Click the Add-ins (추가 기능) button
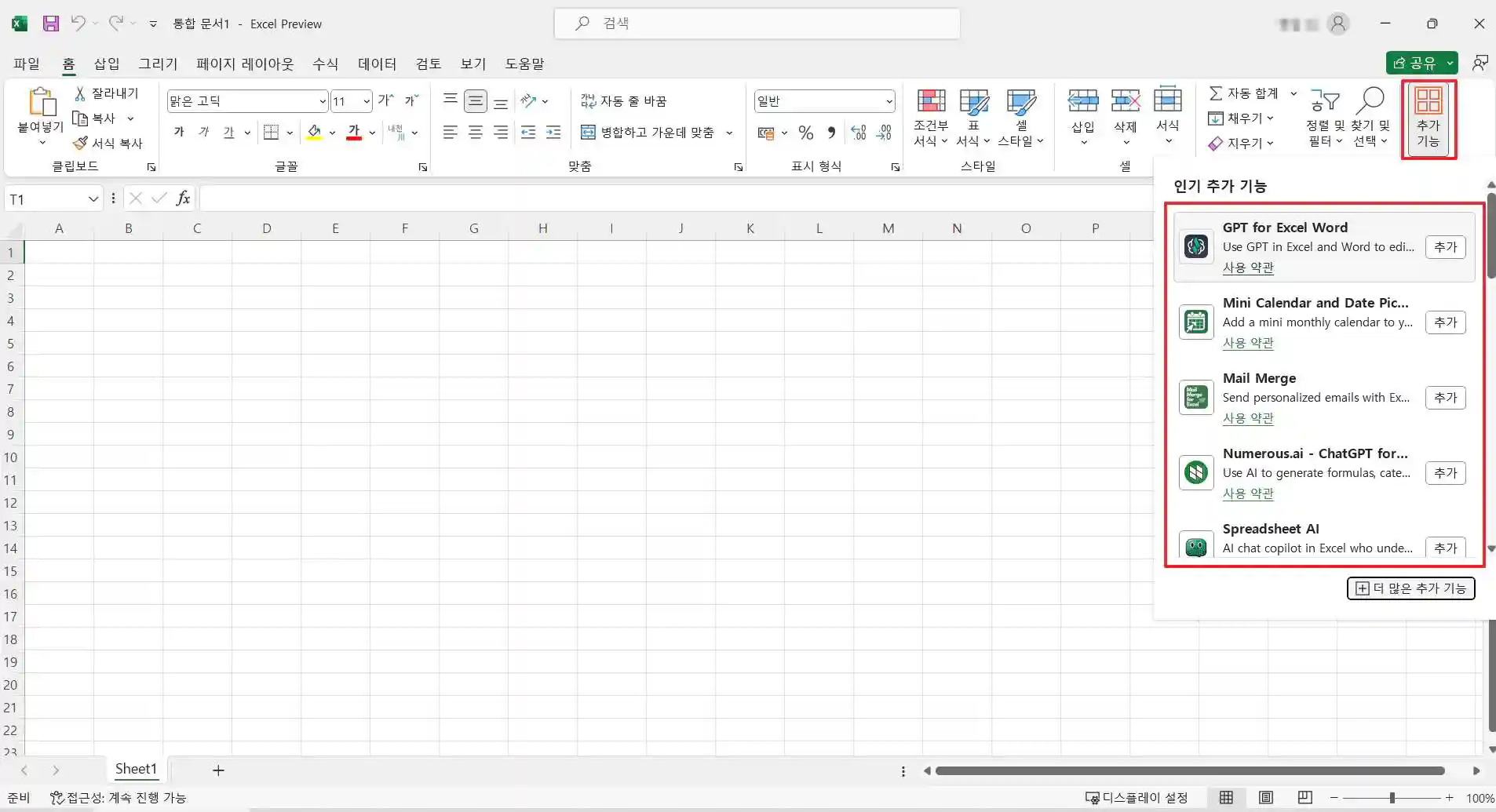This screenshot has height=812, width=1496. [1428, 118]
